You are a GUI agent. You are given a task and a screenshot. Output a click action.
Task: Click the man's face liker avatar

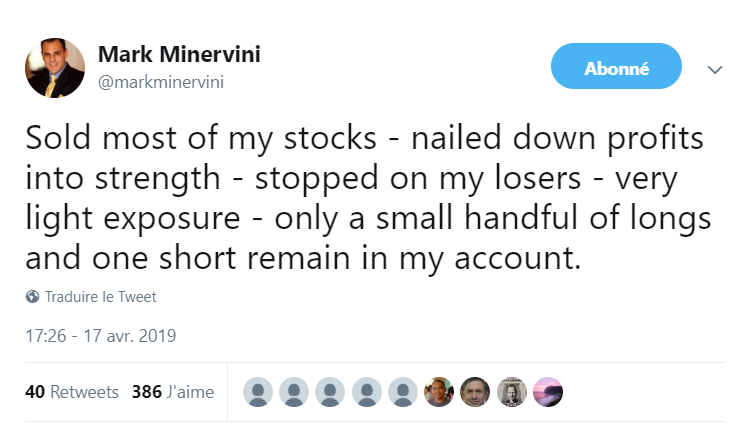(x=475, y=392)
